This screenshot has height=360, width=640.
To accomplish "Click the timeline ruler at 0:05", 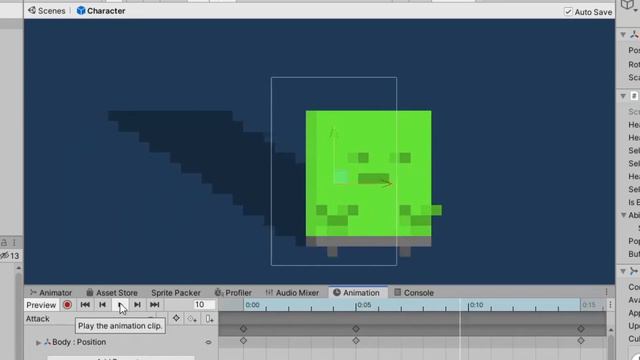I will click(356, 305).
